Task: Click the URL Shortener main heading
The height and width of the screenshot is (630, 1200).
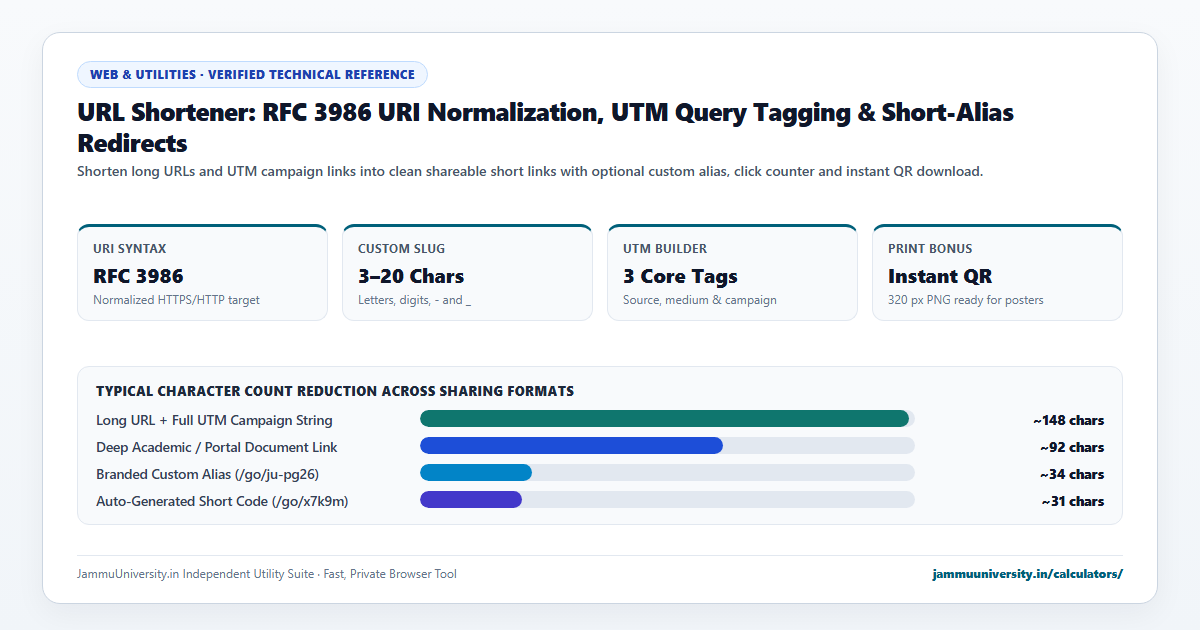Action: pos(546,127)
